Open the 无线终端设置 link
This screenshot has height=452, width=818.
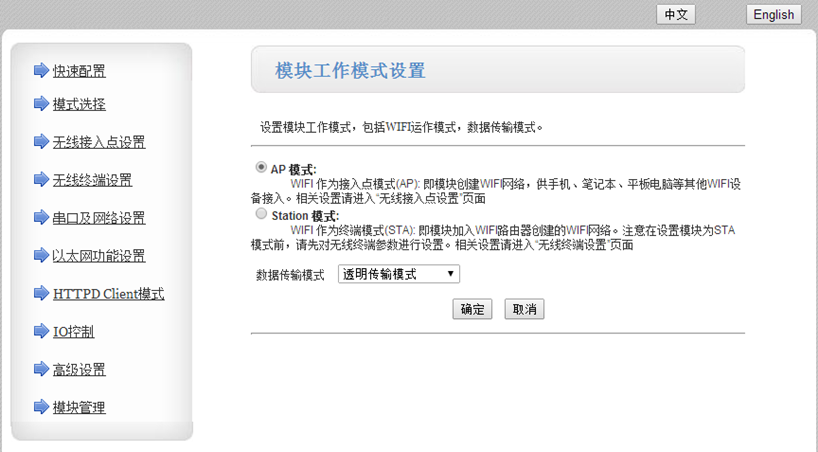pos(92,180)
